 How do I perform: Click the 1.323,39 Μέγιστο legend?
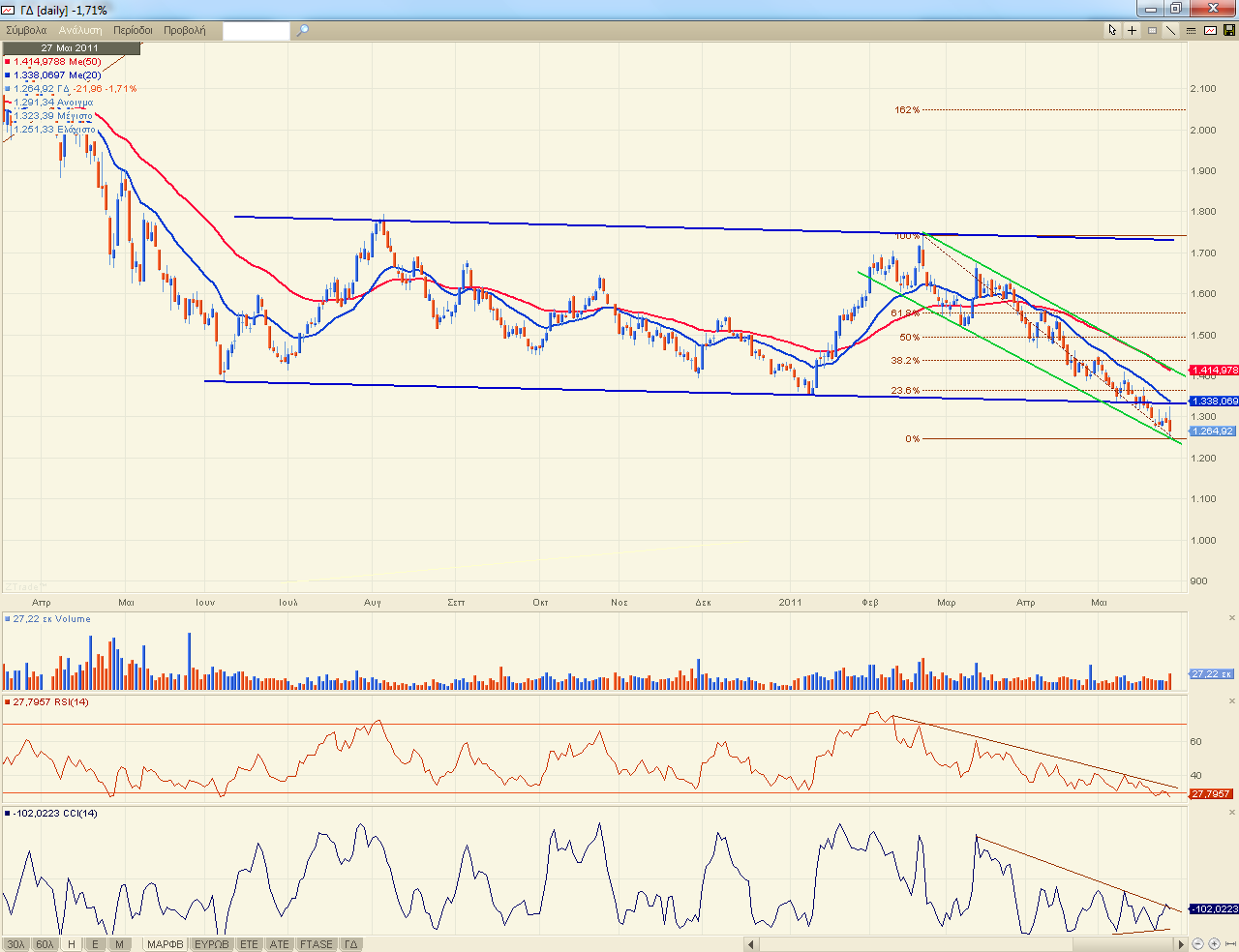(x=52, y=116)
